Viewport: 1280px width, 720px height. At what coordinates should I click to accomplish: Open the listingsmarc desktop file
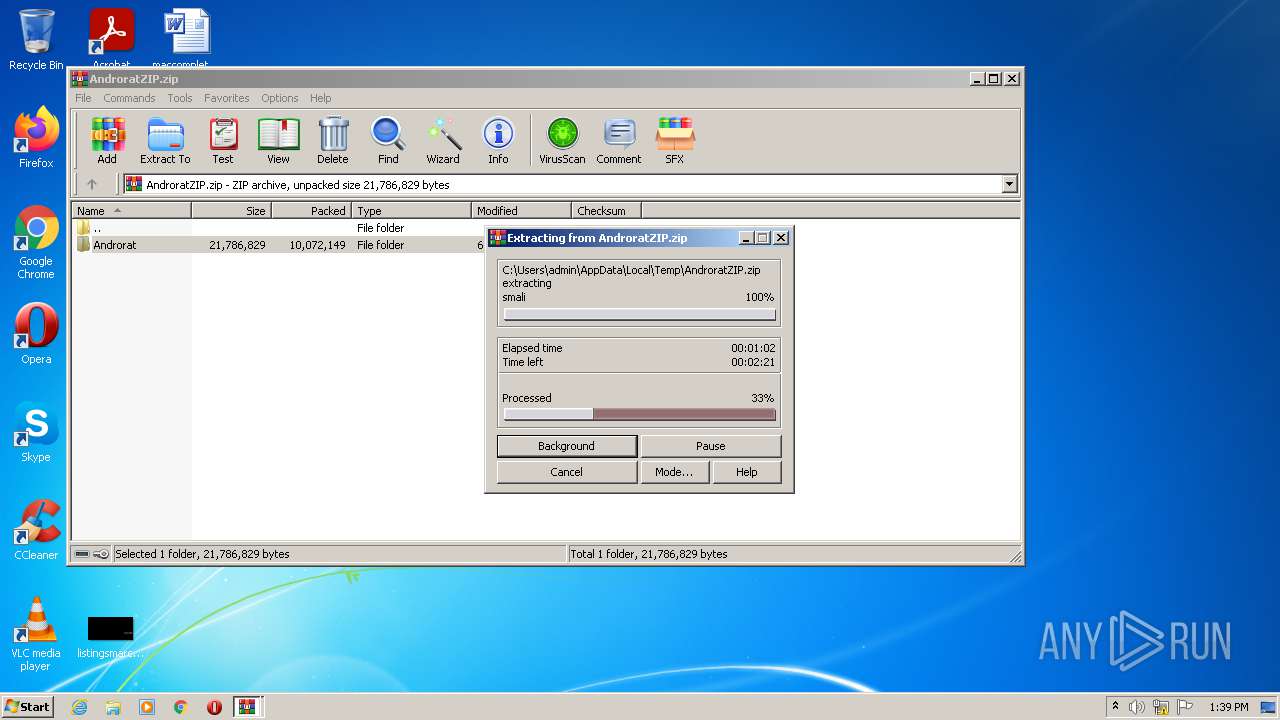[110, 636]
